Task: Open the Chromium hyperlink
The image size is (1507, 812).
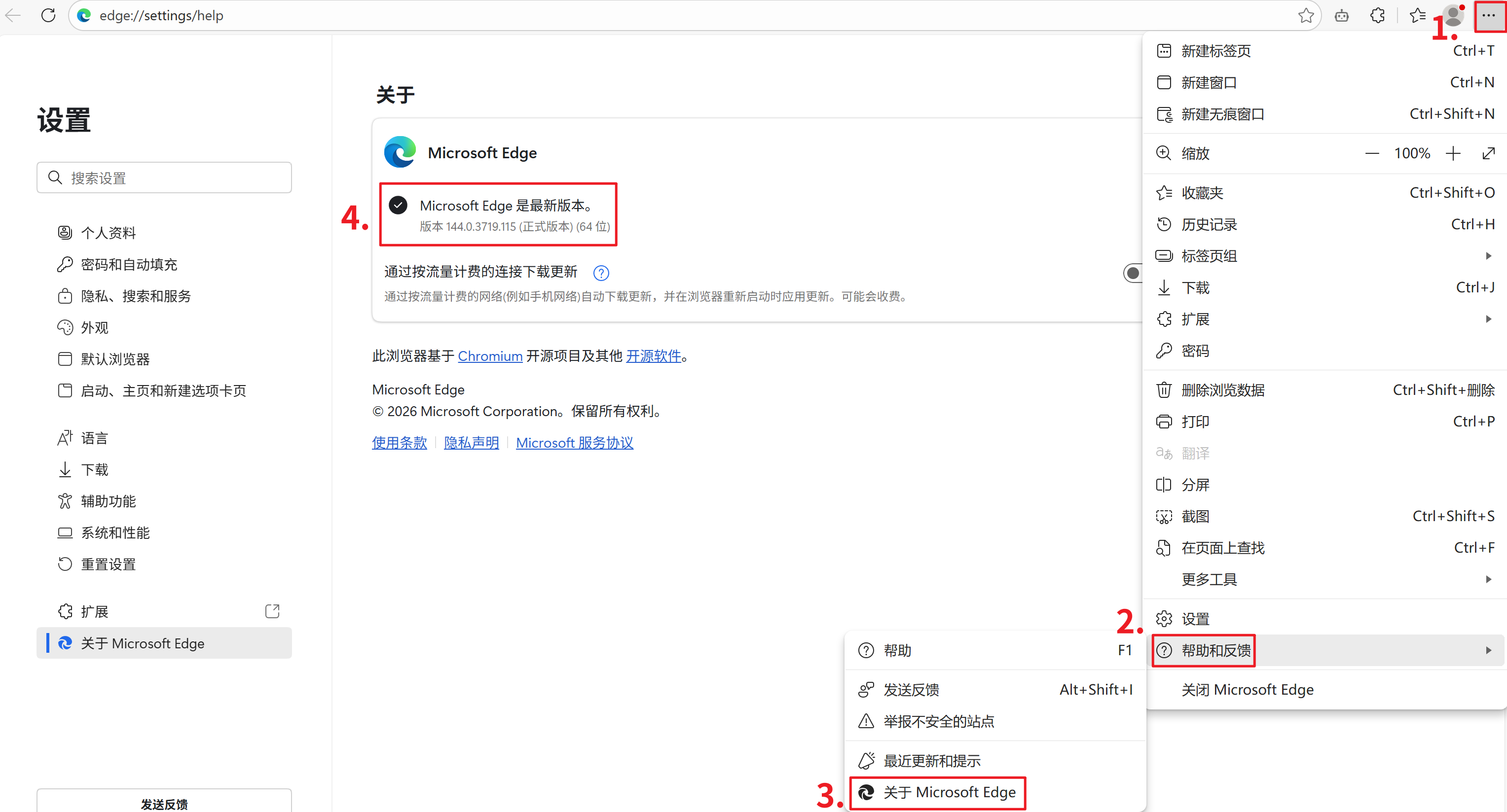Action: pyautogui.click(x=490, y=356)
